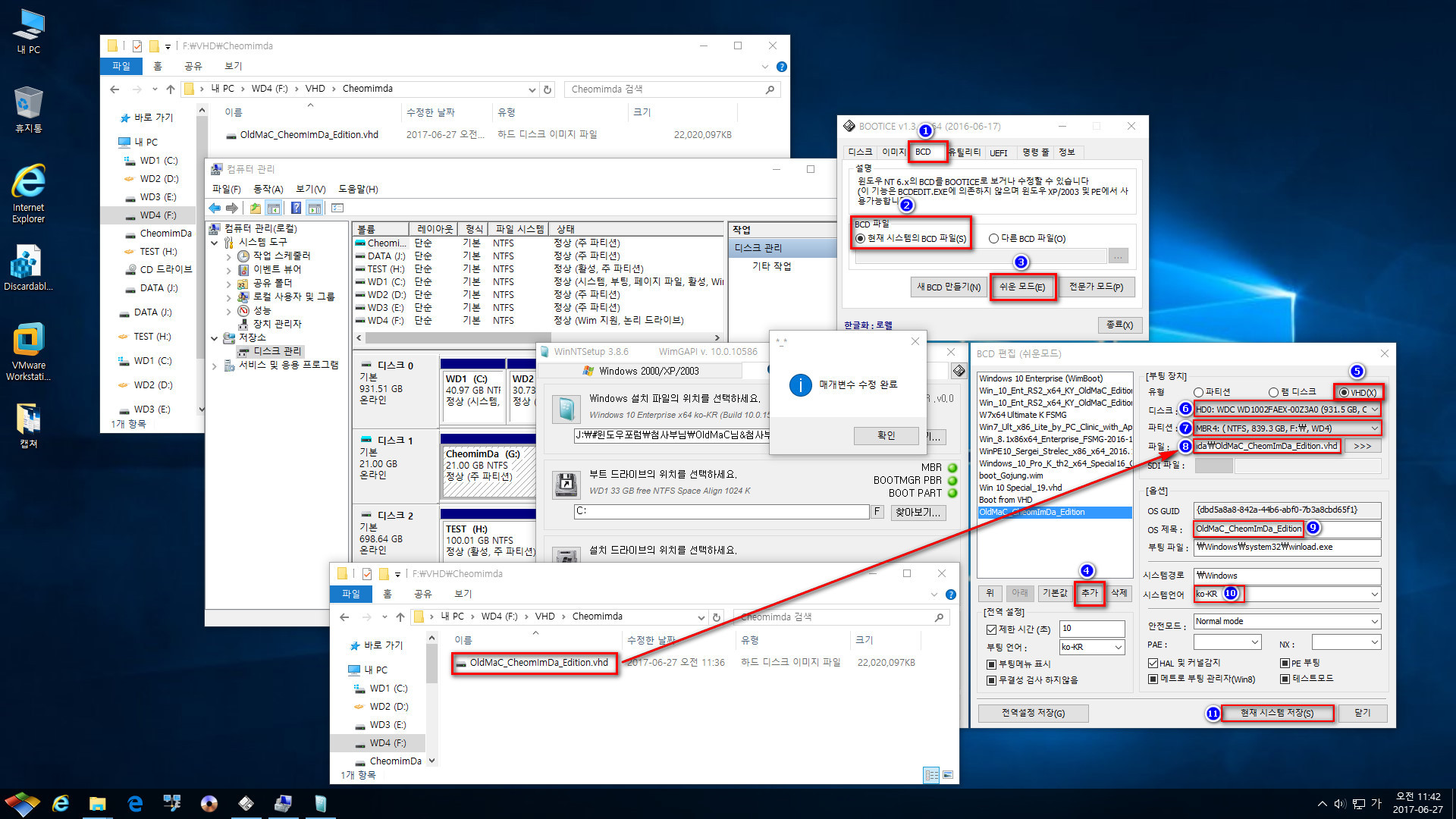Open VMware Workstation desktop shortcut

click(x=28, y=351)
